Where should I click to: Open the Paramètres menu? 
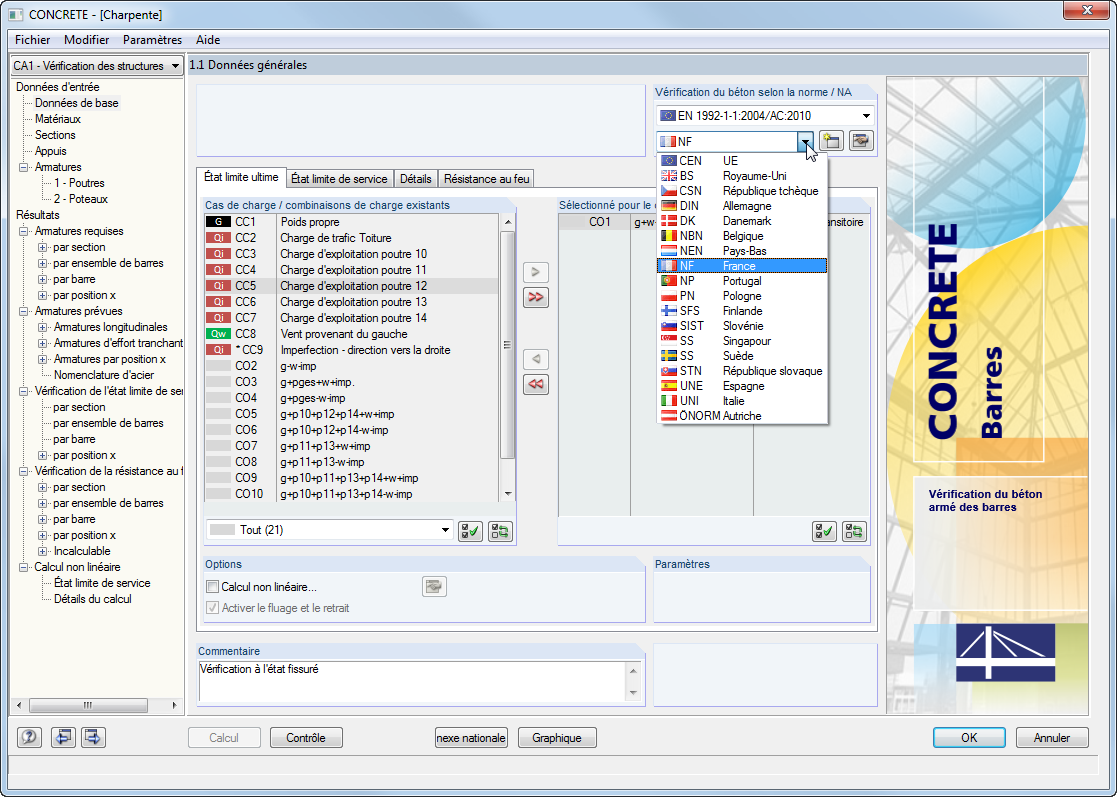(152, 40)
